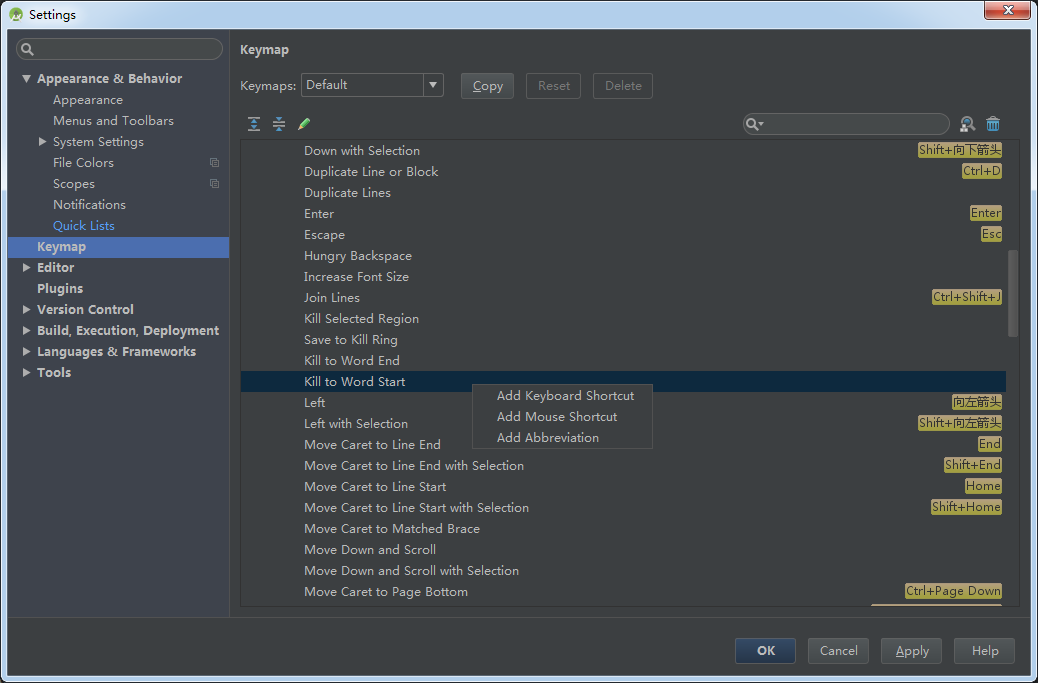Image resolution: width=1038 pixels, height=683 pixels.
Task: Click the Ctrl+Page Down shortcut badge
Action: [x=953, y=591]
